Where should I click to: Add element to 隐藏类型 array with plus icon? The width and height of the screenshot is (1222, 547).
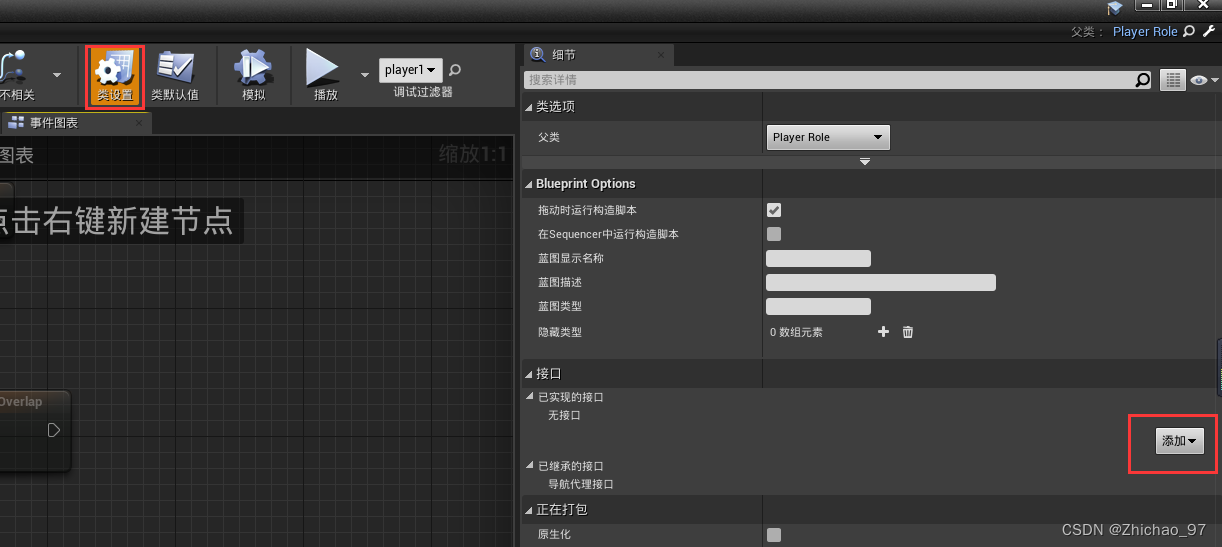883,332
